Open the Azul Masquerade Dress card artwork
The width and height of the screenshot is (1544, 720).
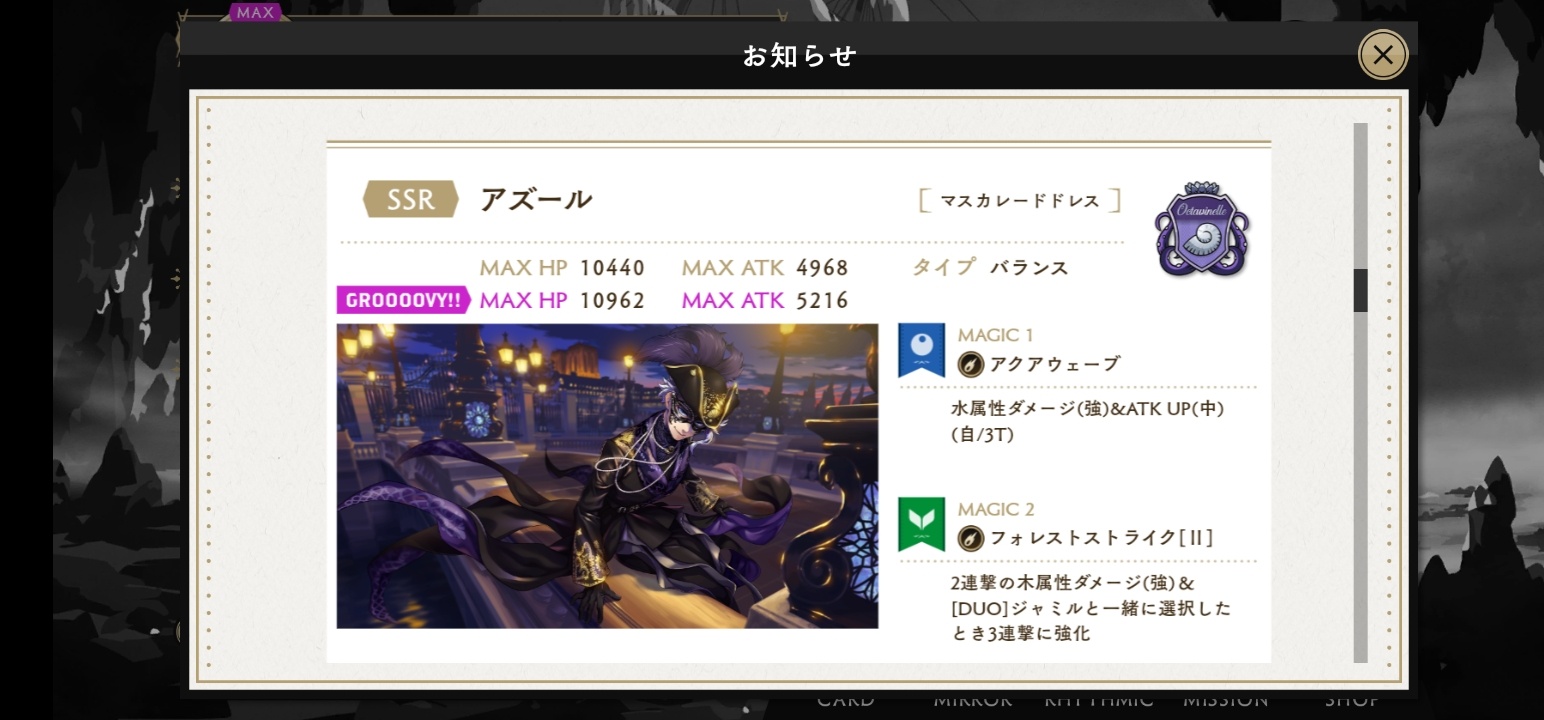(x=607, y=476)
